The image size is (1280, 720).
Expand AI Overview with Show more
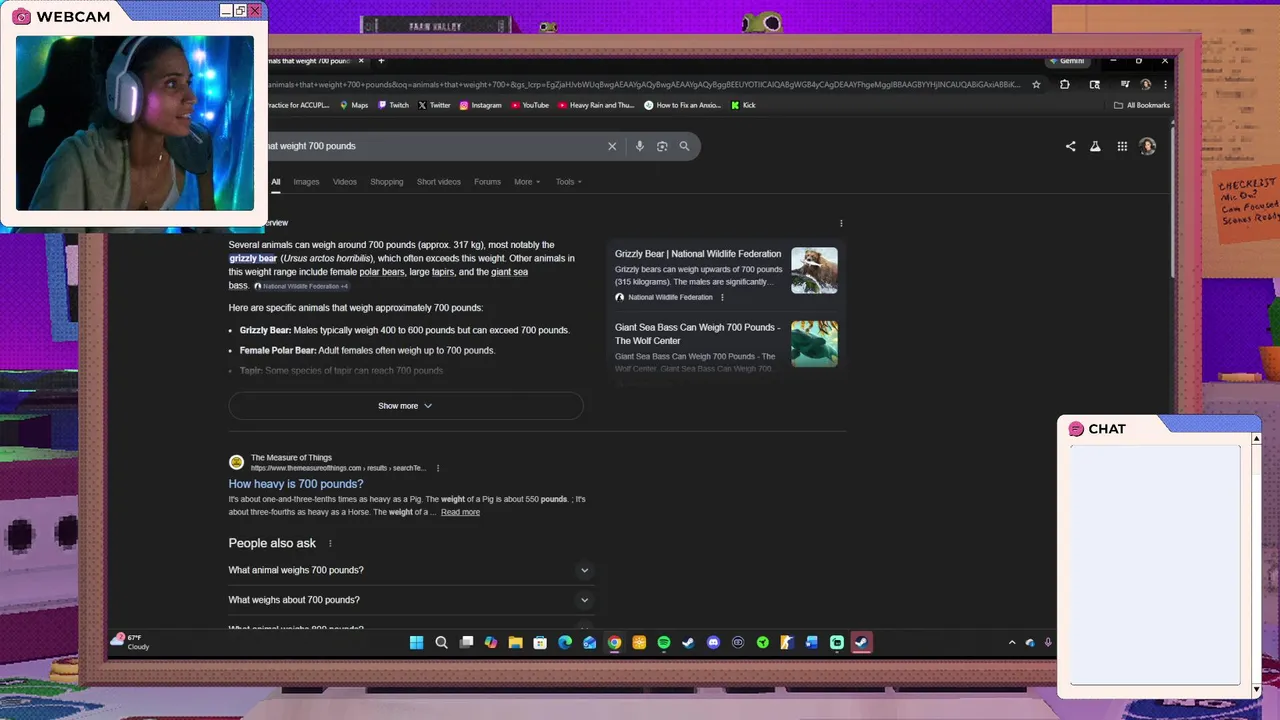pos(405,406)
